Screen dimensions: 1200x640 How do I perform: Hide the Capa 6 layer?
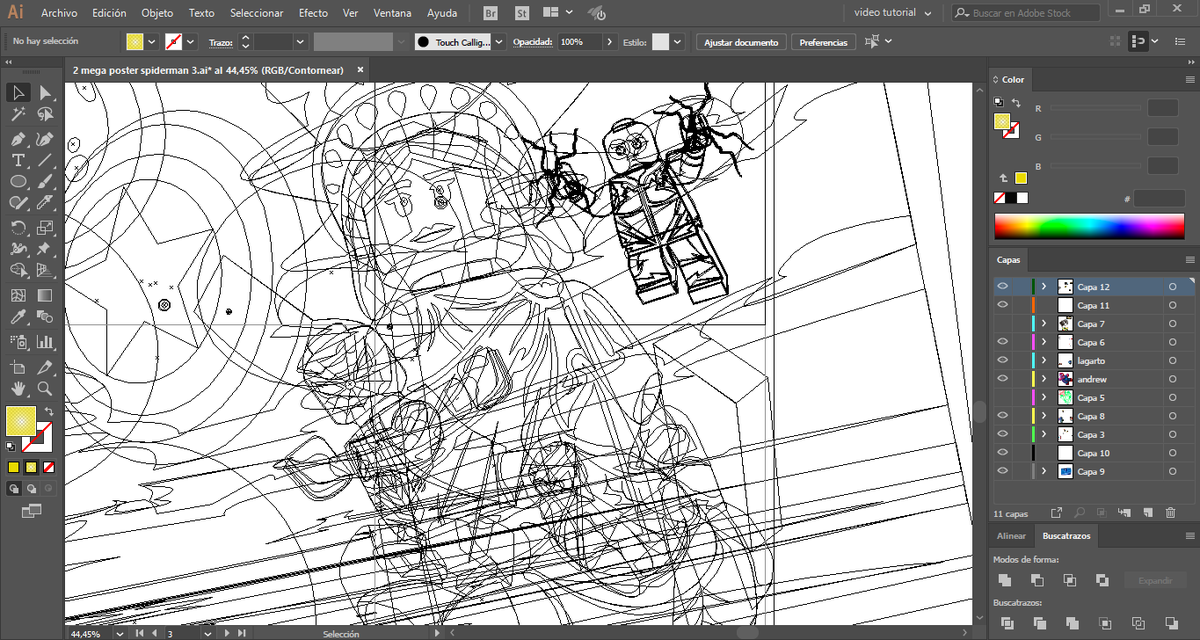tap(1002, 342)
